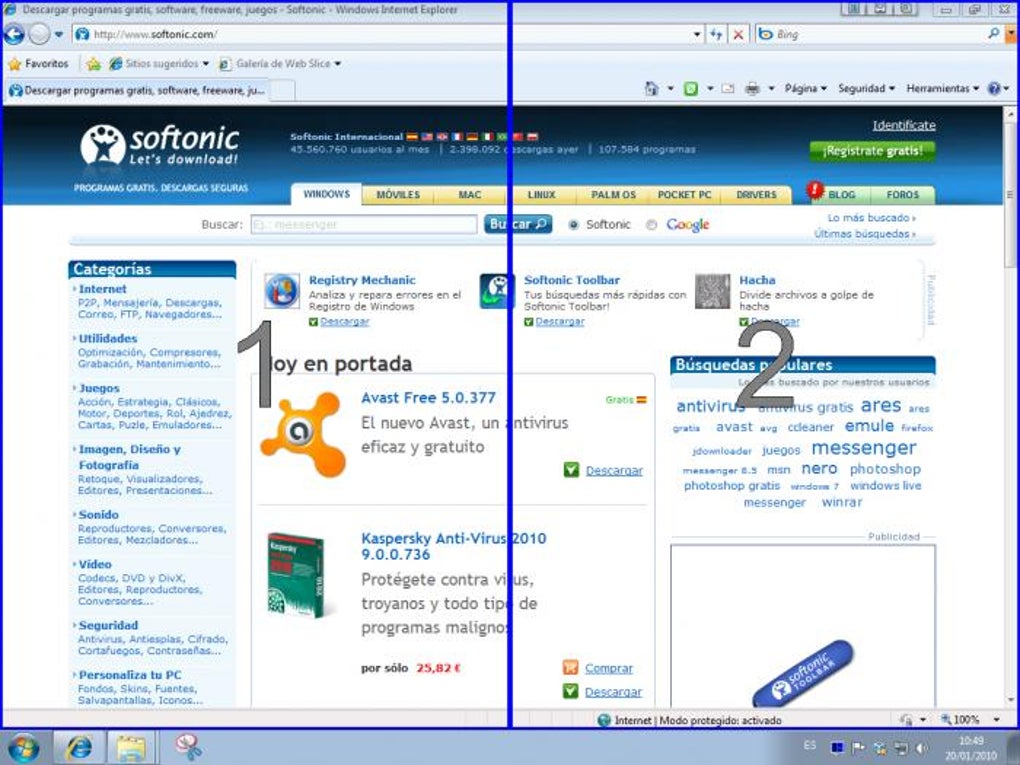Open Windows Explorer folder in the taskbar
1020x765 pixels.
pos(131,747)
